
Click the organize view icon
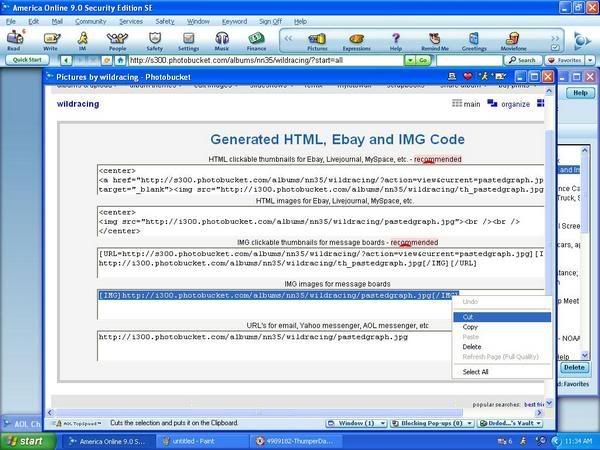pos(492,103)
